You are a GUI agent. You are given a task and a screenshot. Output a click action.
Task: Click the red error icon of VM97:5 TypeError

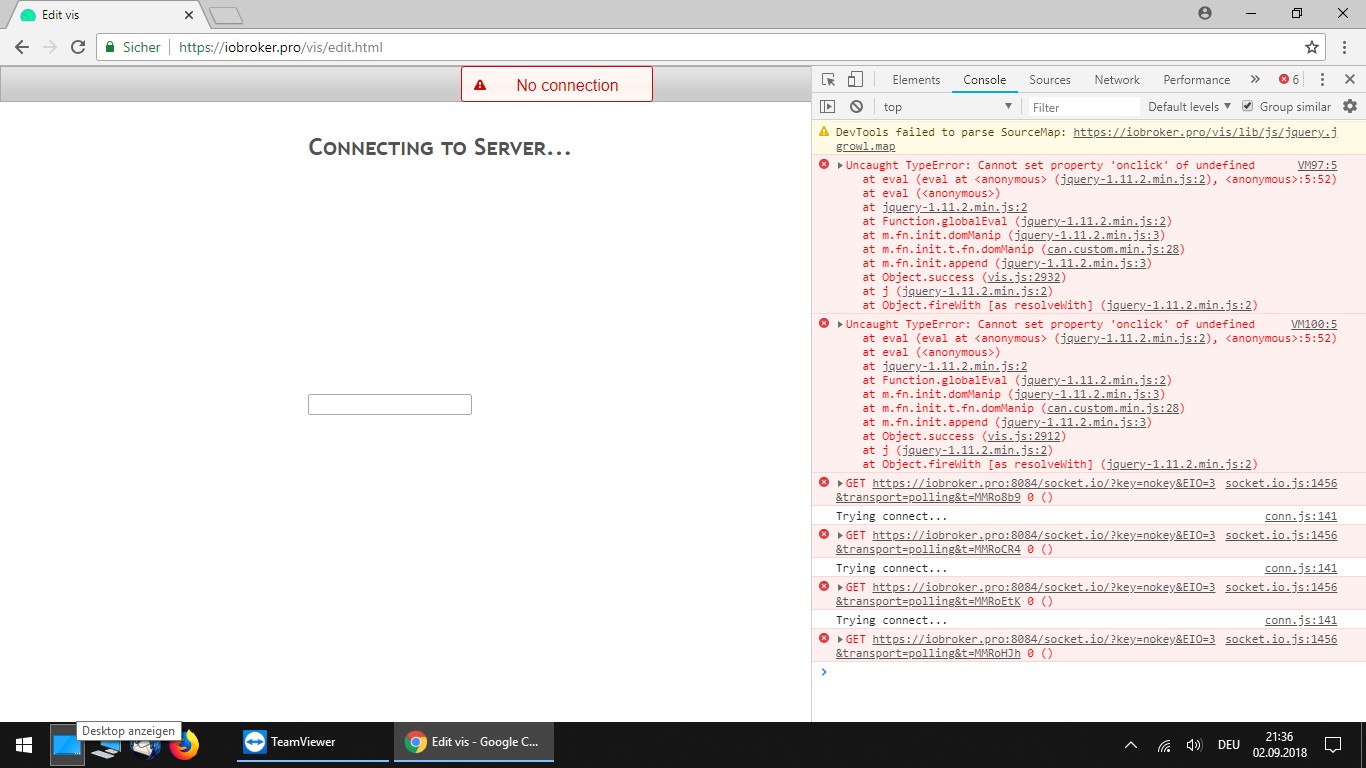tap(824, 165)
